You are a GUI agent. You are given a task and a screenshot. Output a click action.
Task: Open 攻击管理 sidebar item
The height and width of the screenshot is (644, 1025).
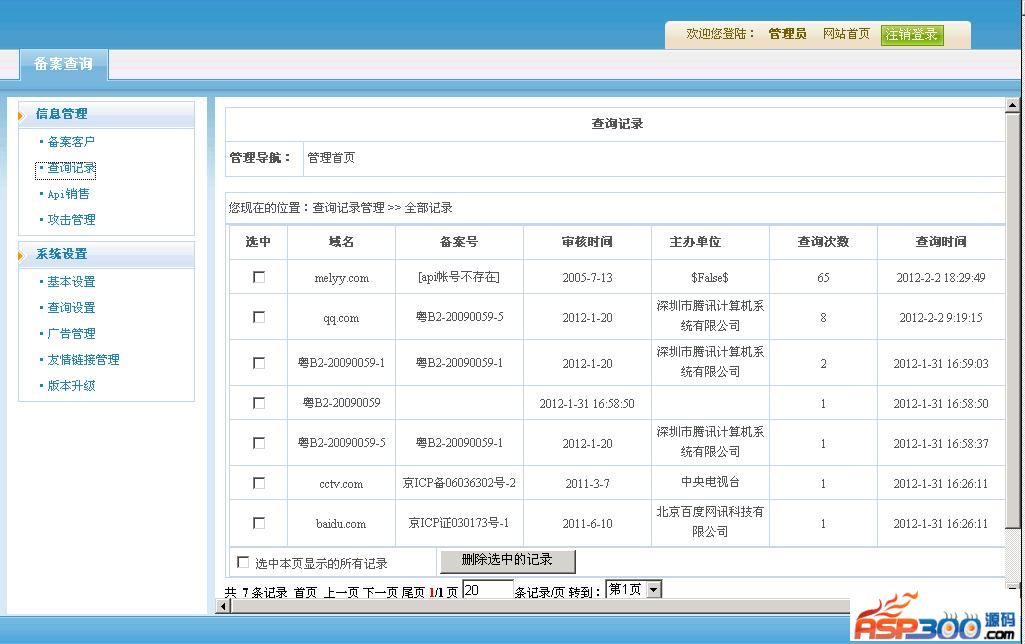[x=71, y=220]
